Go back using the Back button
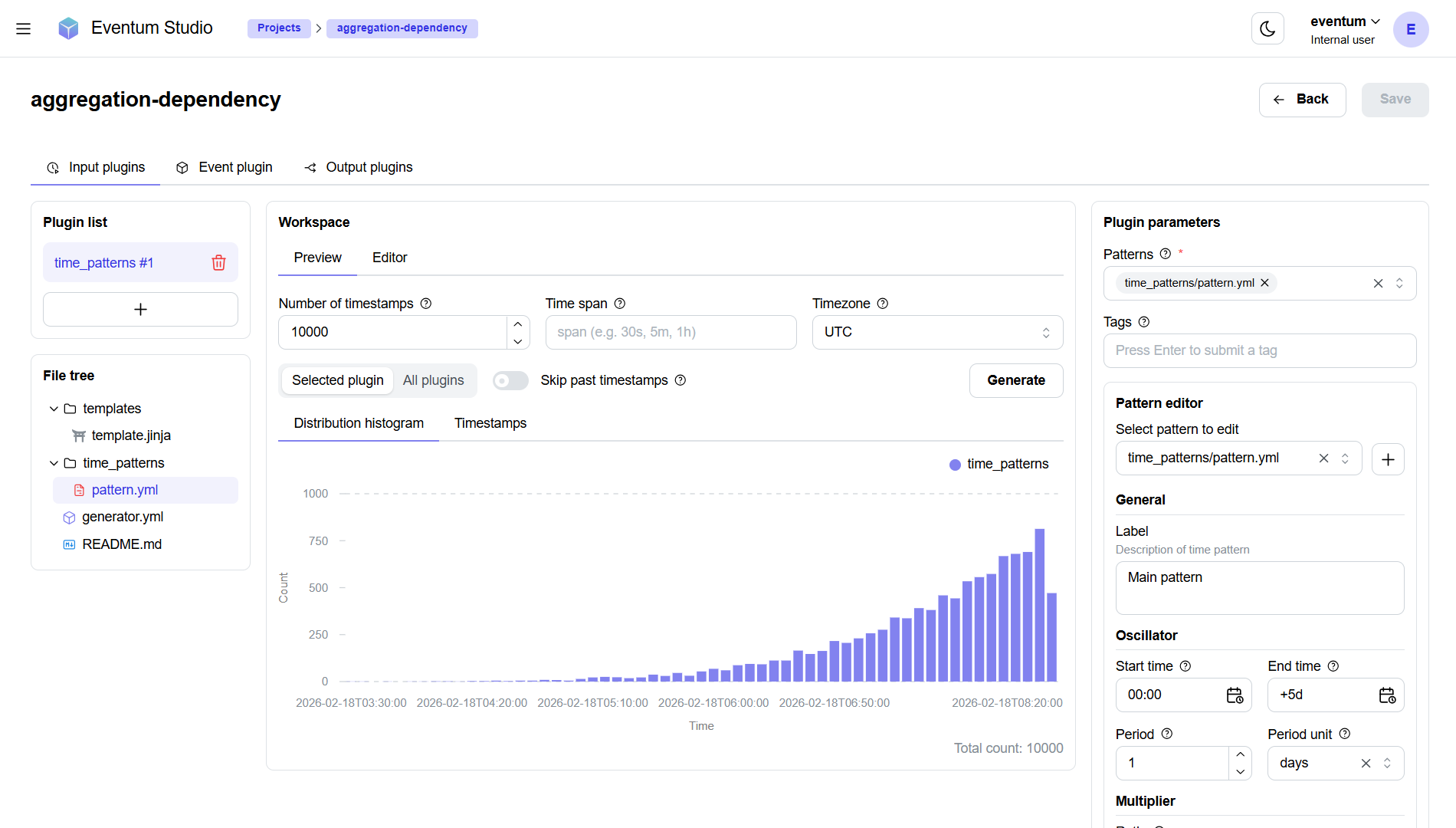Screen dimensions: 1456x828 click(x=1301, y=100)
